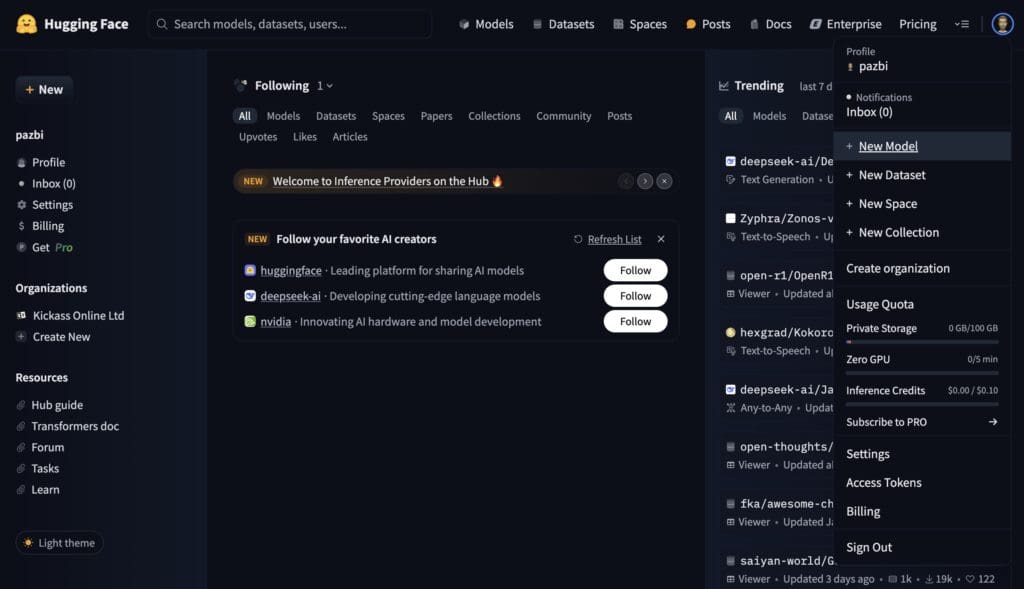Go to next banner announcement arrow
This screenshot has width=1024, height=589.
(645, 182)
